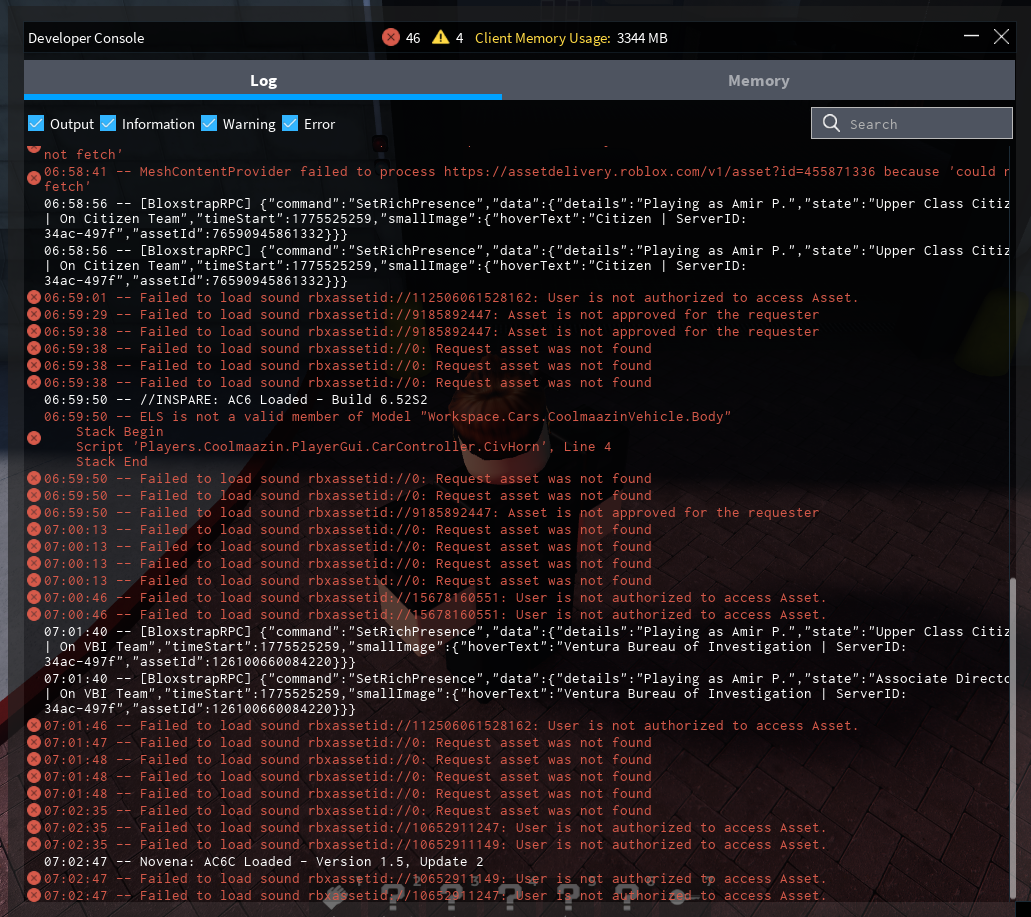
Task: Click the Client Memory Usage label
Action: (x=542, y=38)
